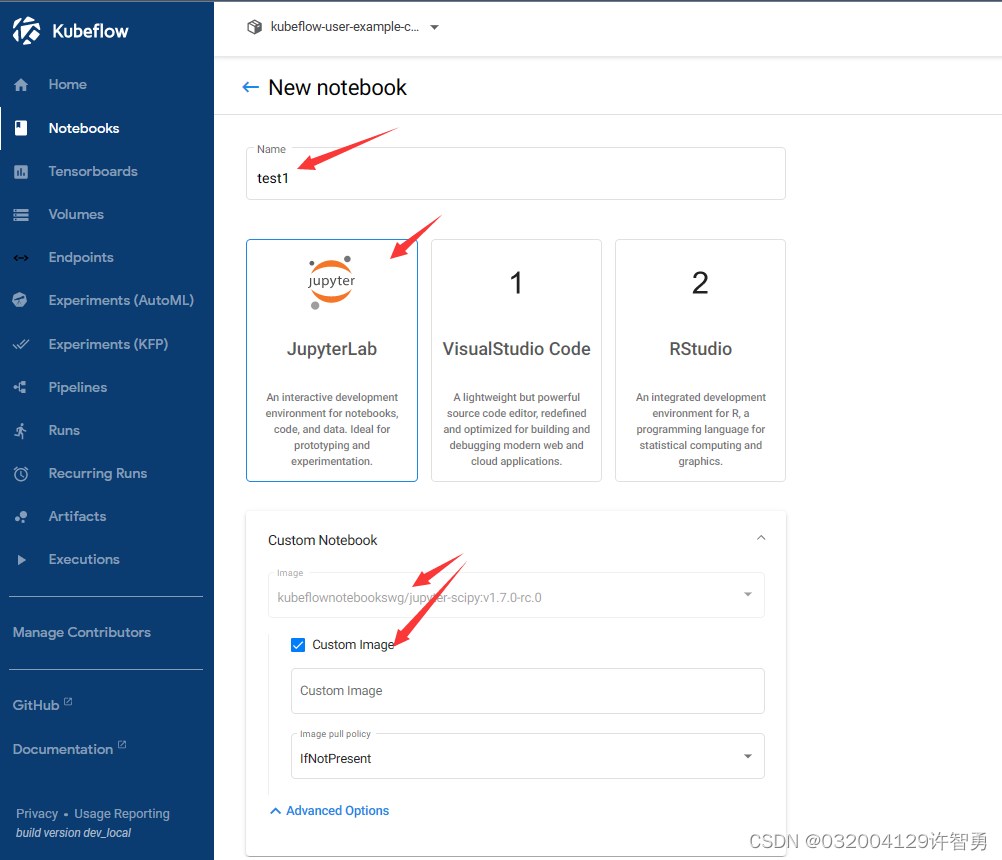Click the Endpoints arrows icon
The image size is (1002, 860).
(x=21, y=257)
